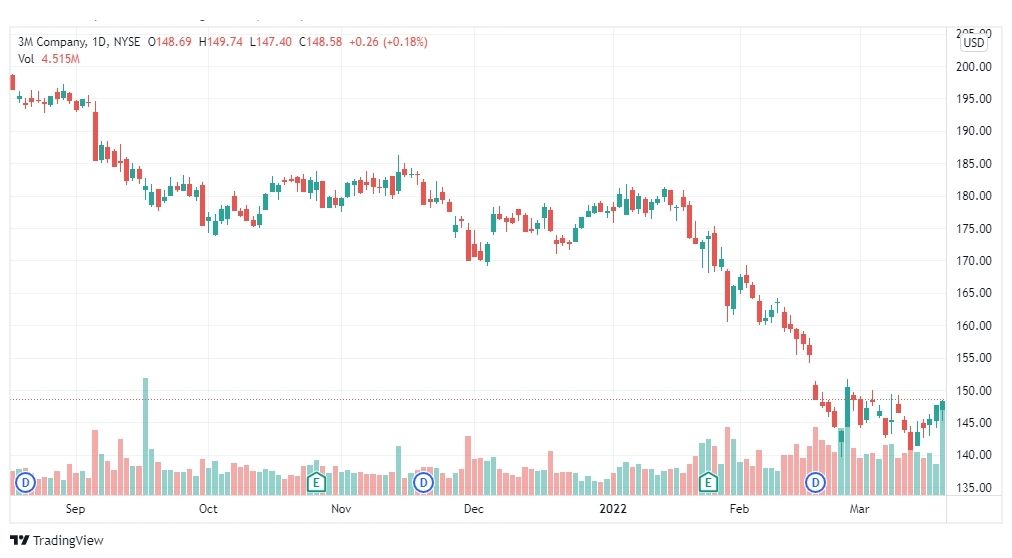
Task: Click the 200.00 price axis label
Action: [974, 66]
